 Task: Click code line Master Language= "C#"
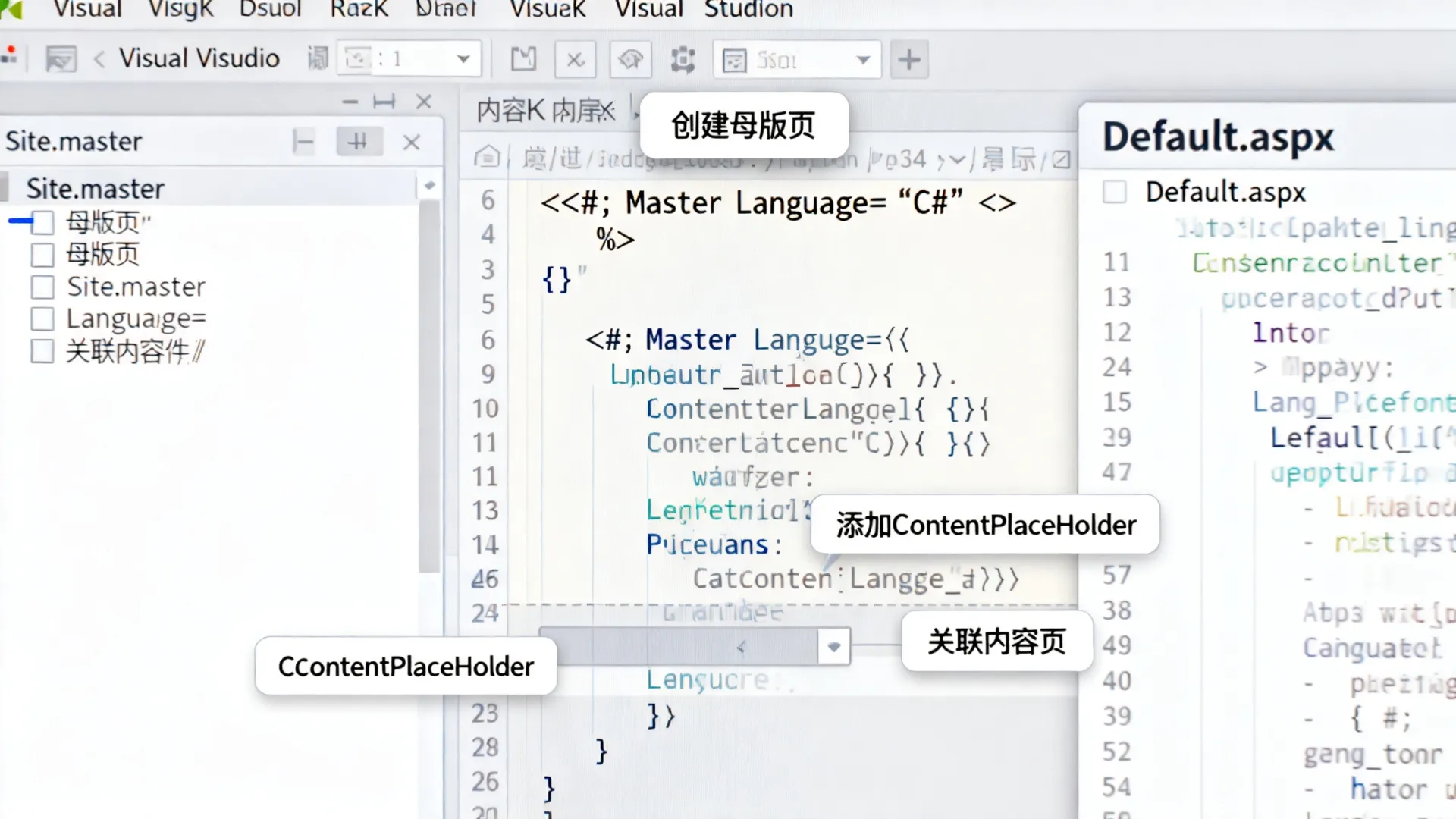(x=778, y=203)
